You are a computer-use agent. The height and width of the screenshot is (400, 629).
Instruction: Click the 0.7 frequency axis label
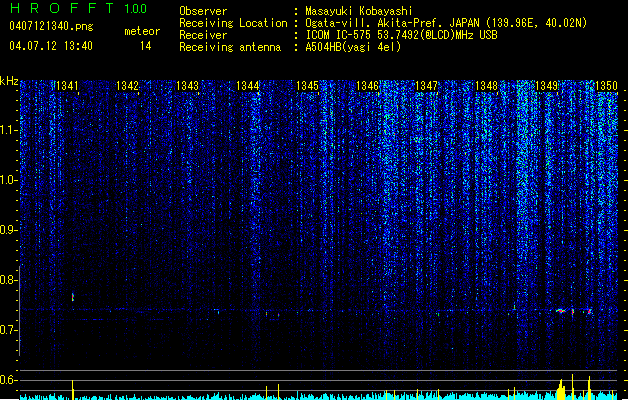click(x=9, y=330)
